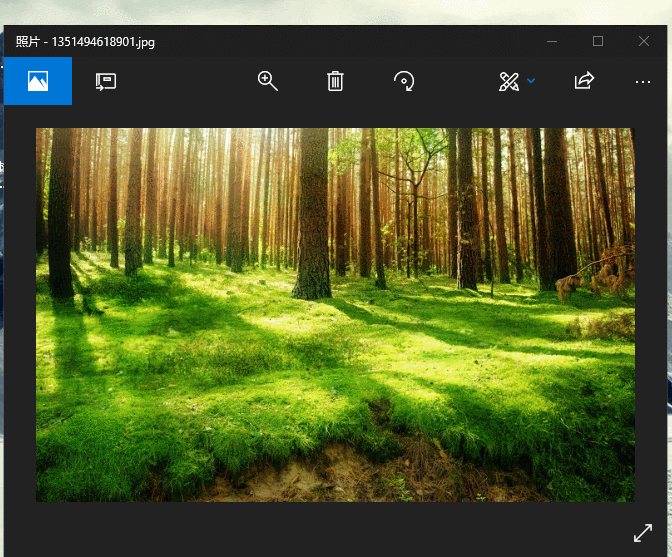672x557 pixels.
Task: Maximize the Photos window
Action: click(x=598, y=41)
